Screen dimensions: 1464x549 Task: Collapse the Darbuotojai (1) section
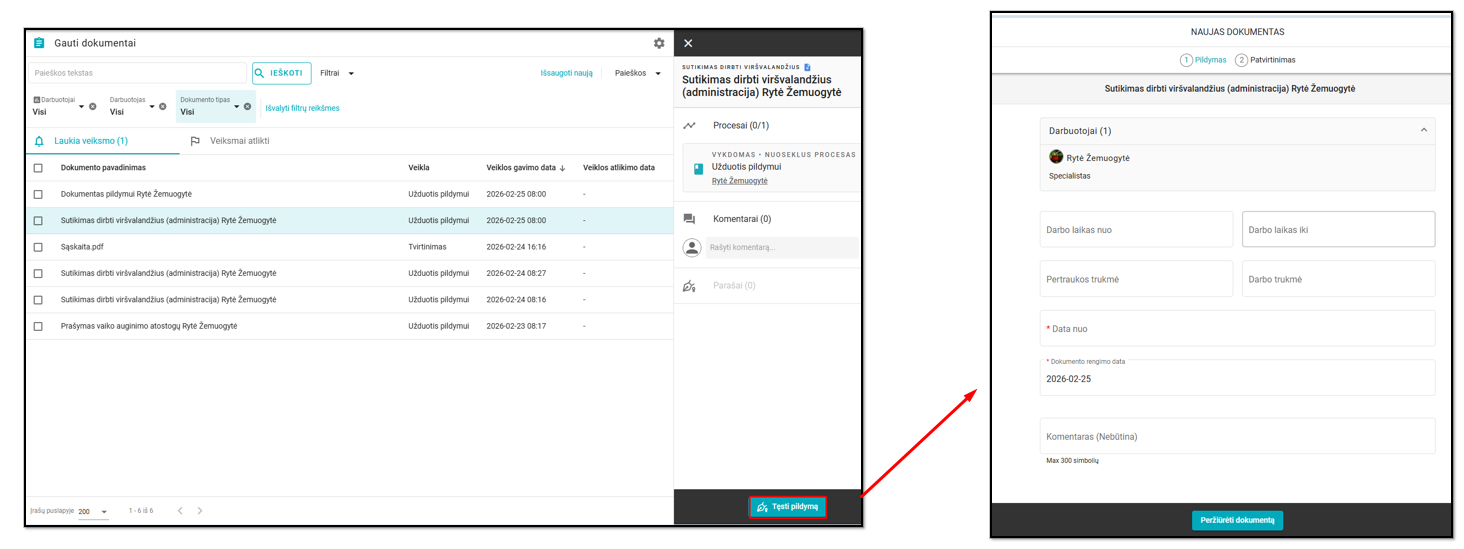[x=1423, y=130]
